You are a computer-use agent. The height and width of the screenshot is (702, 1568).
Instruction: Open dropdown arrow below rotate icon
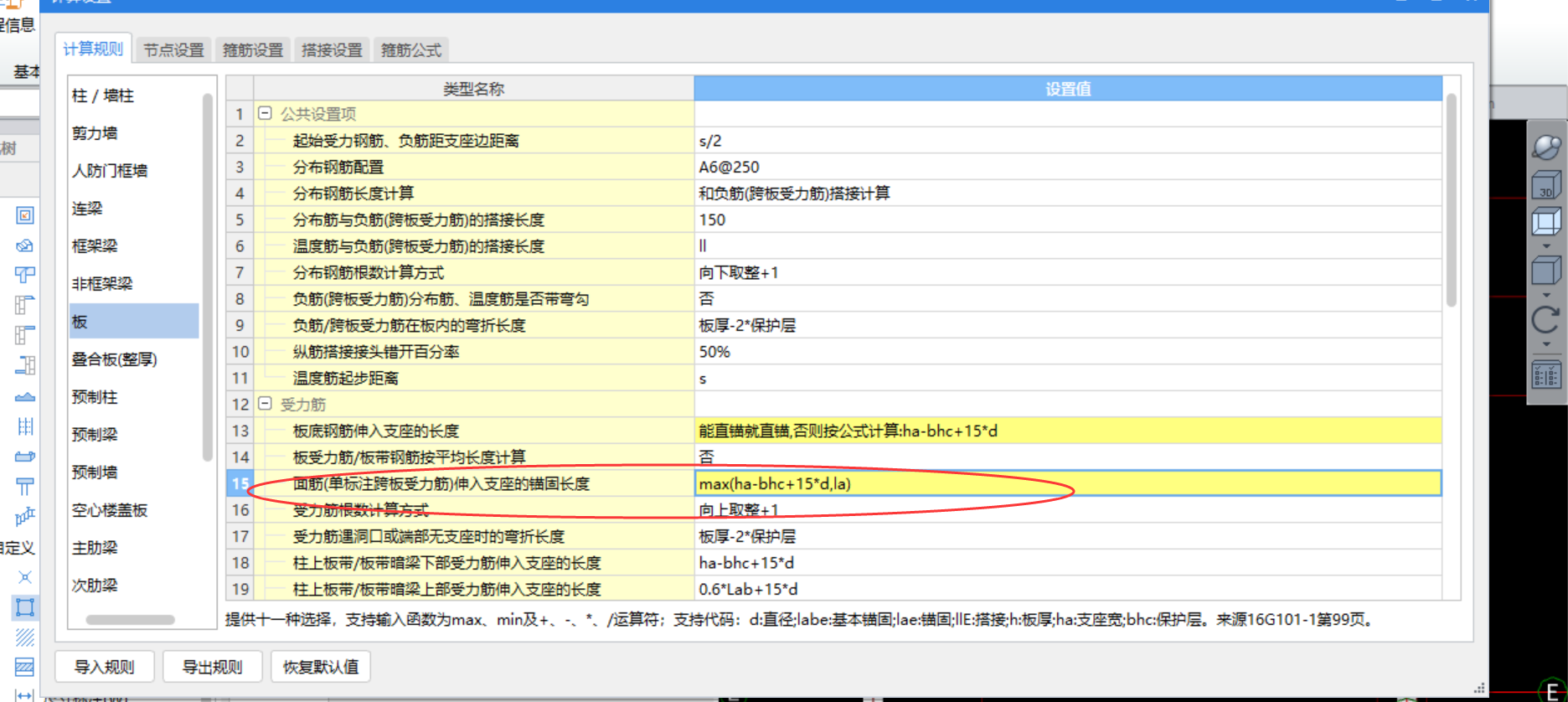pos(1546,343)
